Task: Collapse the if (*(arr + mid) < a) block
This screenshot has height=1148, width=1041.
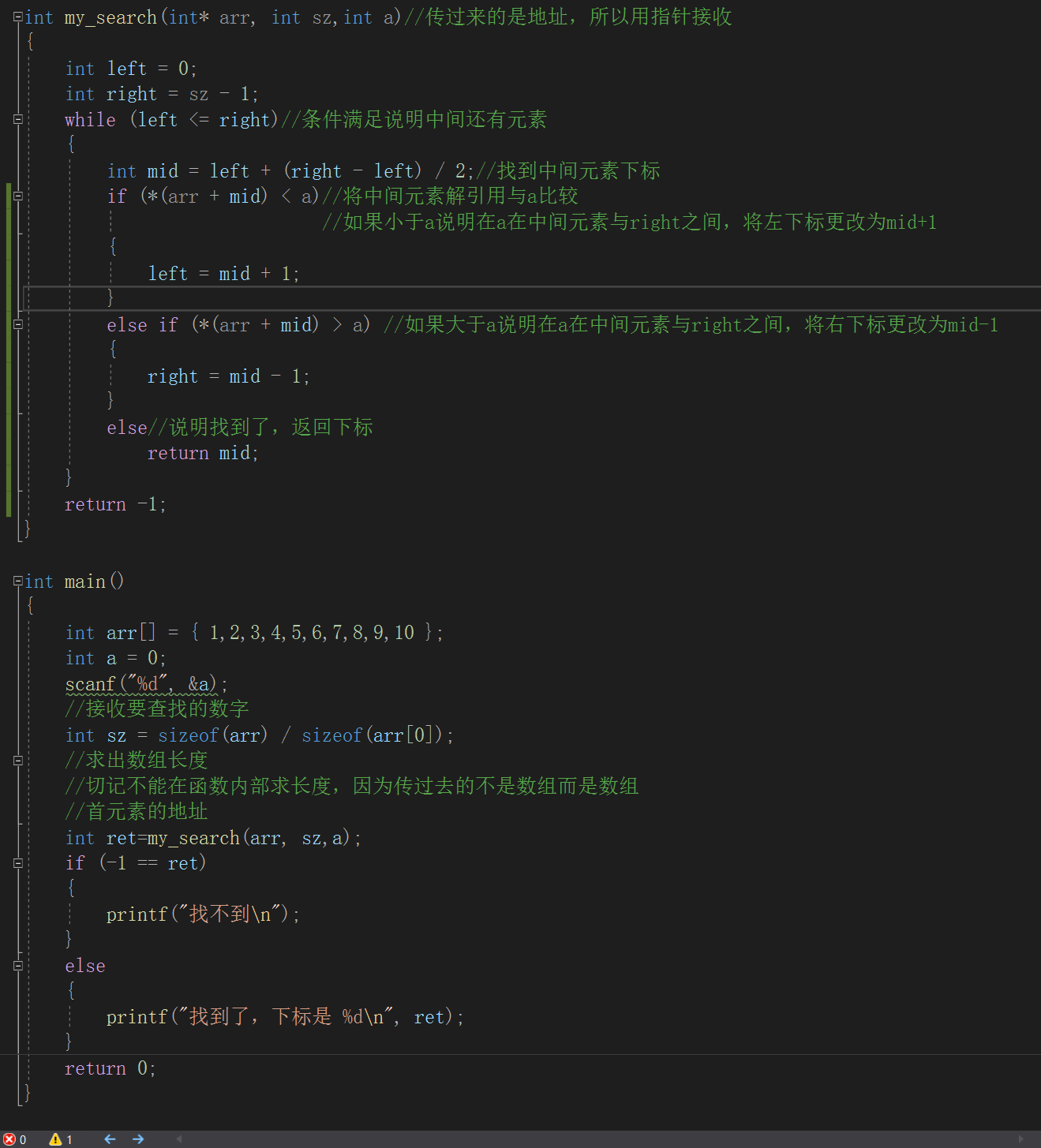Action: pos(18,196)
